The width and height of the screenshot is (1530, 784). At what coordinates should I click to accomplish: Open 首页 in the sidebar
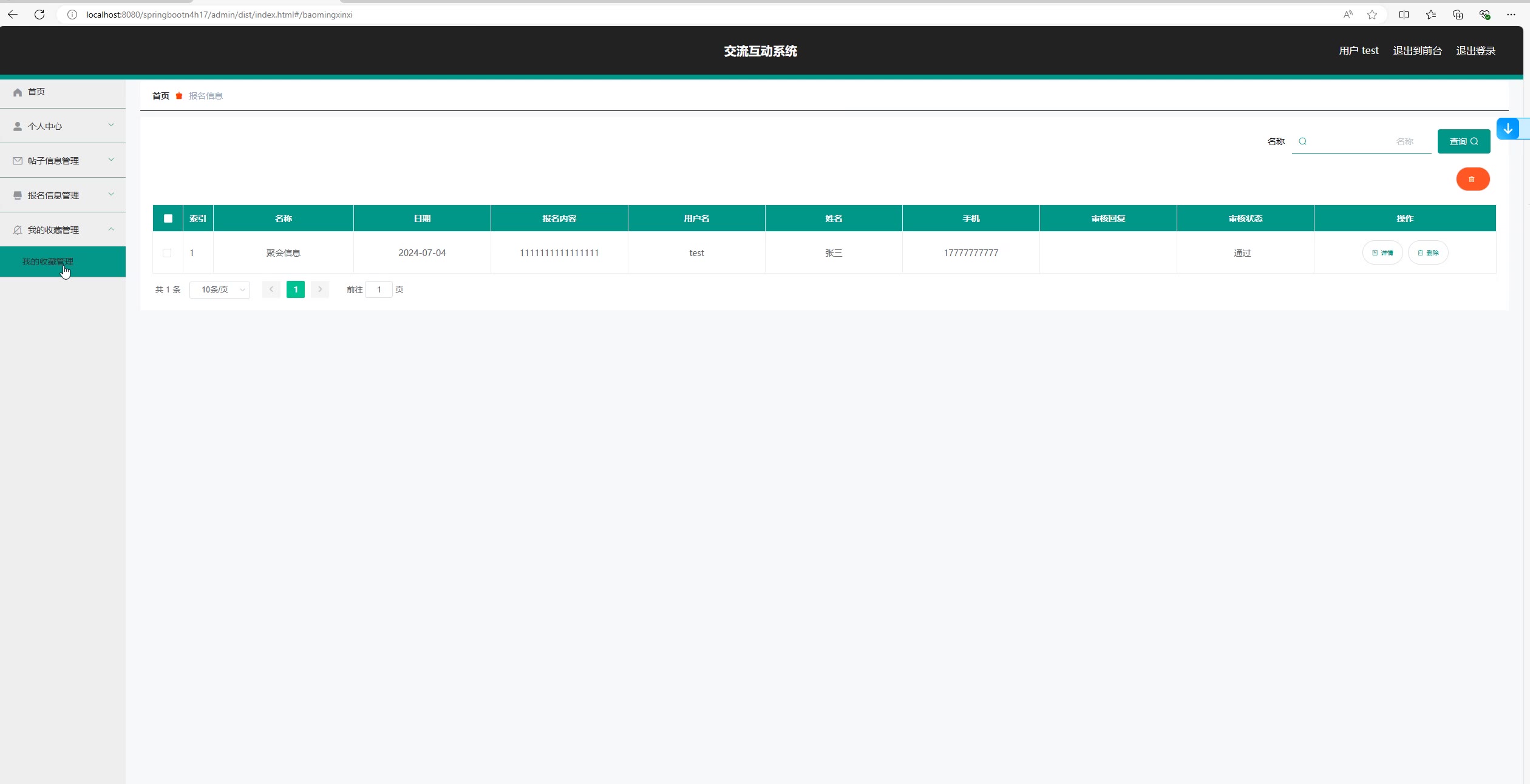[x=36, y=92]
